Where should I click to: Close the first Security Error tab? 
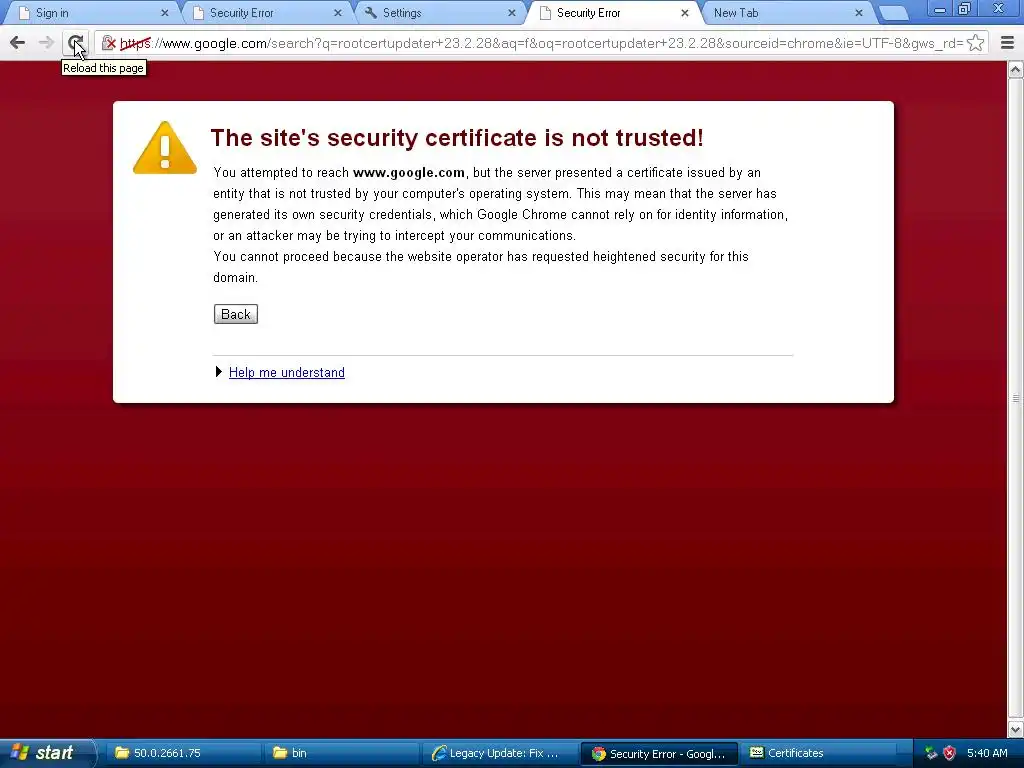(x=338, y=13)
